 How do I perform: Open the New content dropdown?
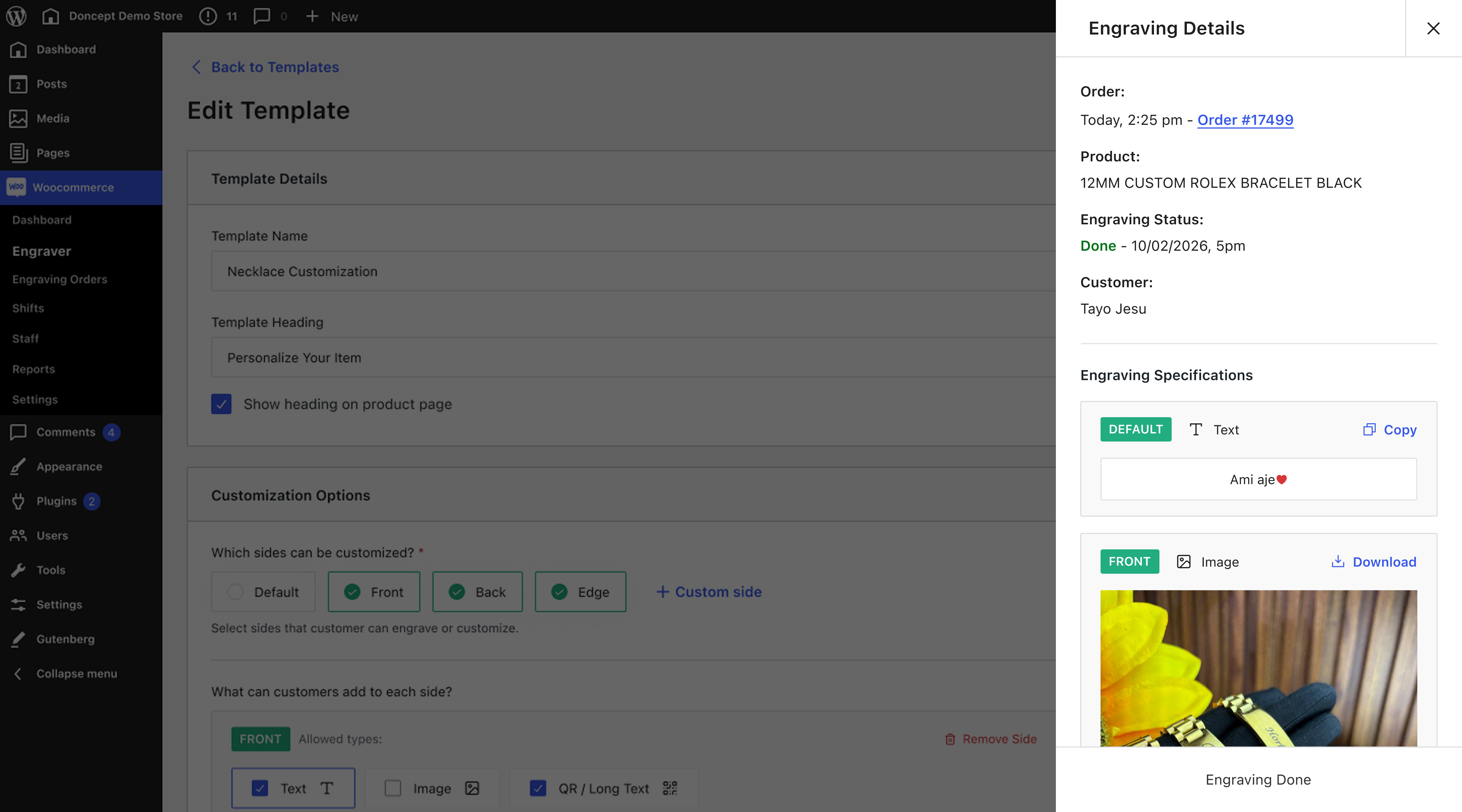332,16
